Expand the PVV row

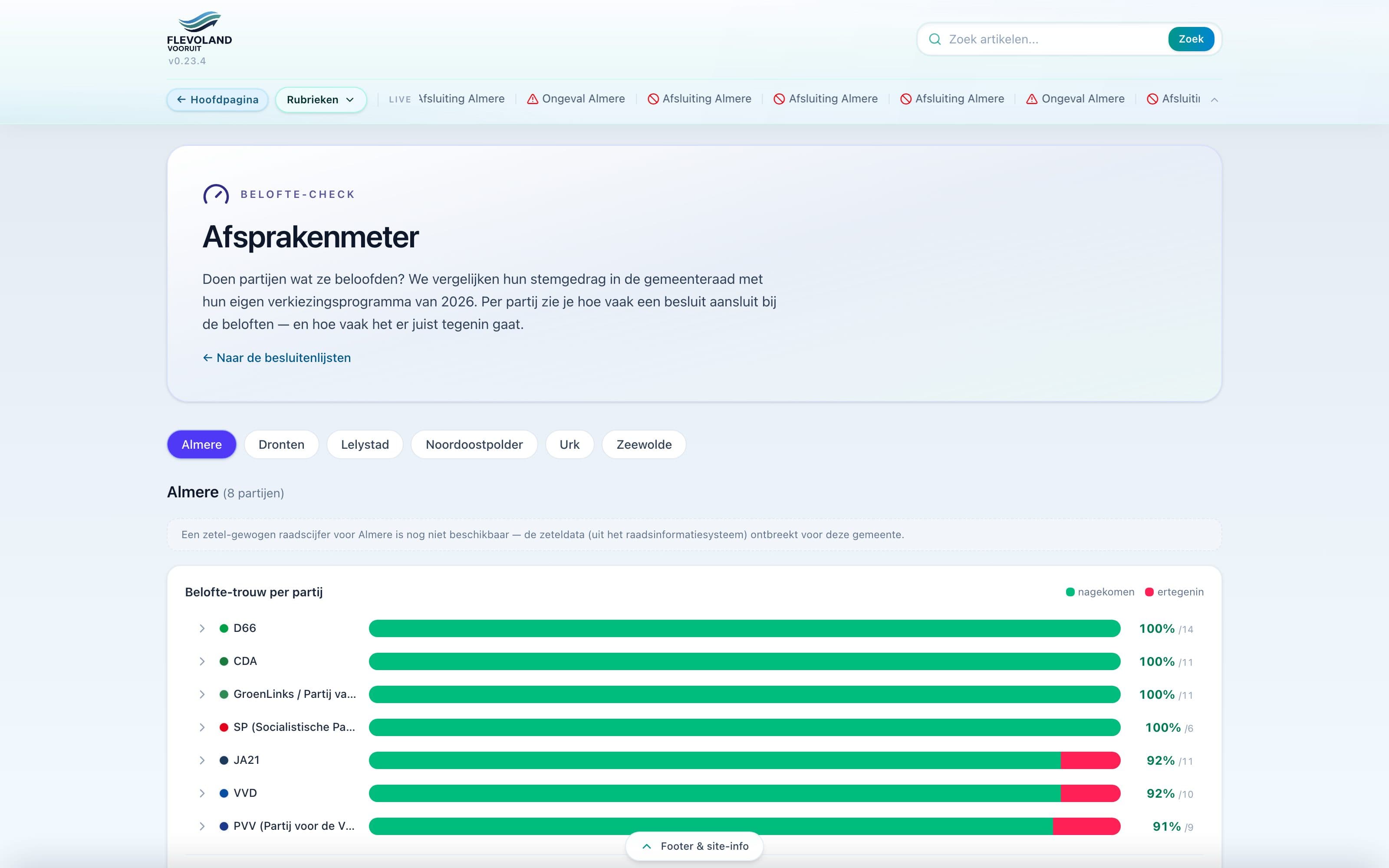coord(202,826)
